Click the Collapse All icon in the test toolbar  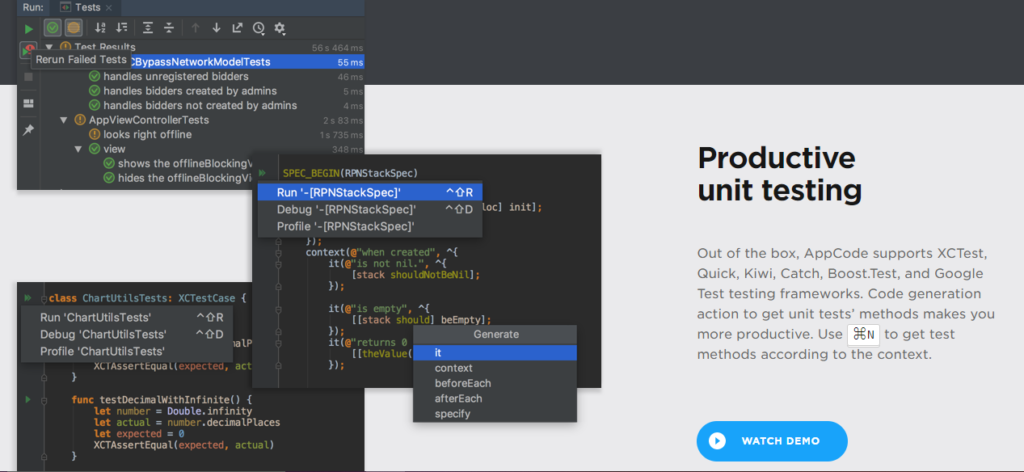pos(168,27)
